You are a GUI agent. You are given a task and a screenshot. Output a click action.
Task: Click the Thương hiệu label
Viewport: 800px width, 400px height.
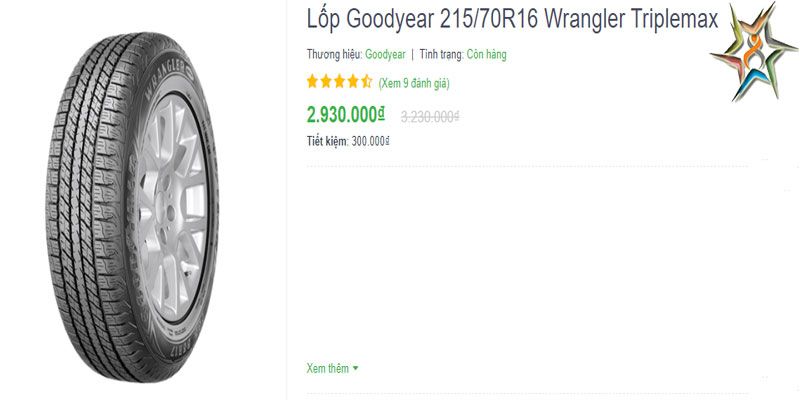(x=335, y=55)
